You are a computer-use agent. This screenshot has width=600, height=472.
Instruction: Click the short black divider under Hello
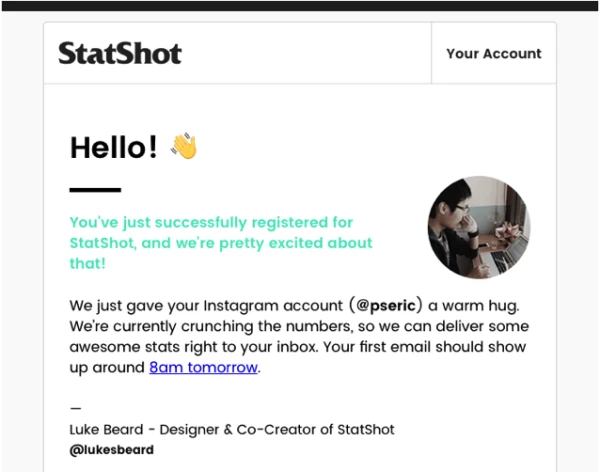95,190
